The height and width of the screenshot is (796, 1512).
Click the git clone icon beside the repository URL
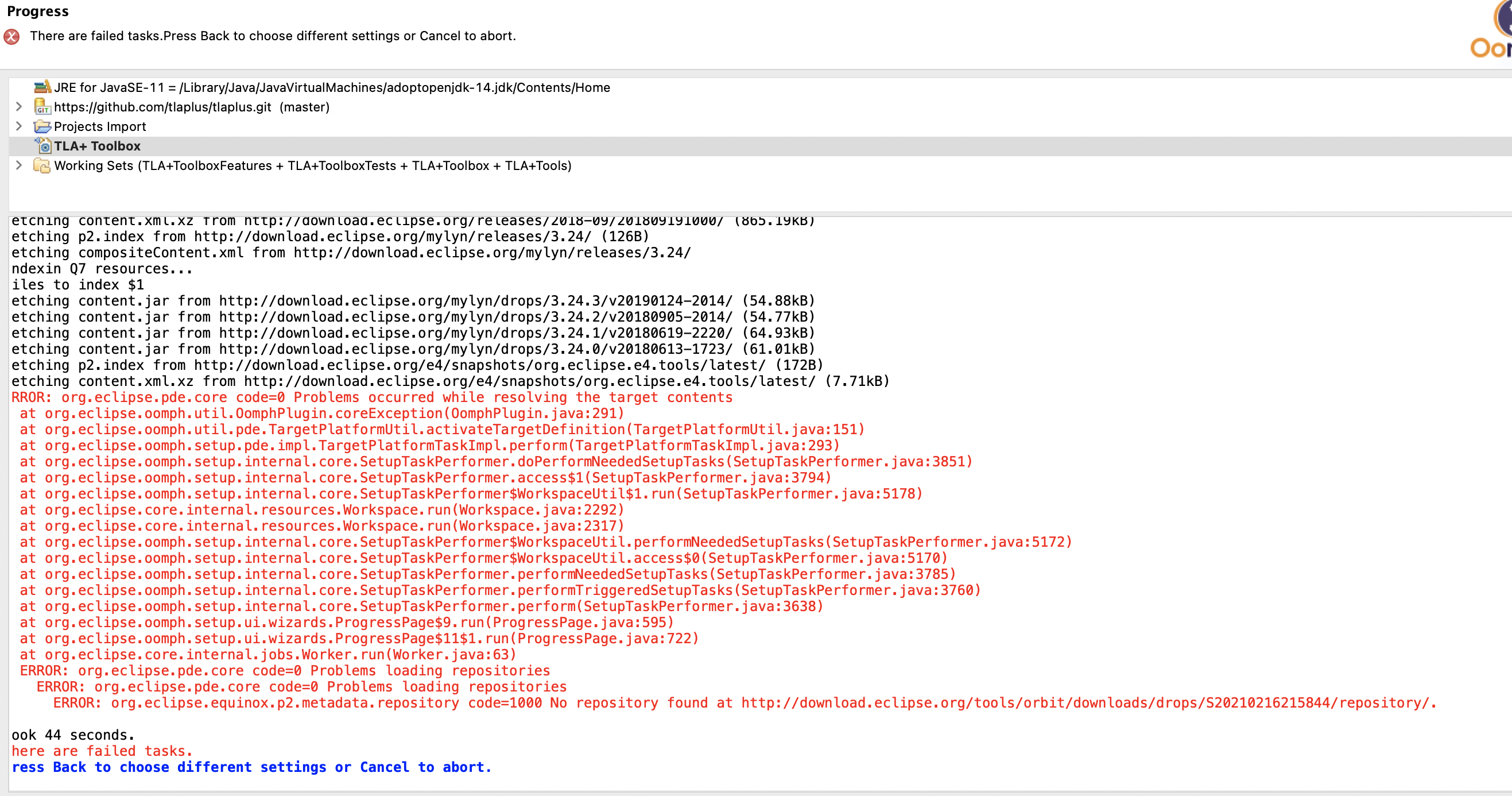coord(41,107)
